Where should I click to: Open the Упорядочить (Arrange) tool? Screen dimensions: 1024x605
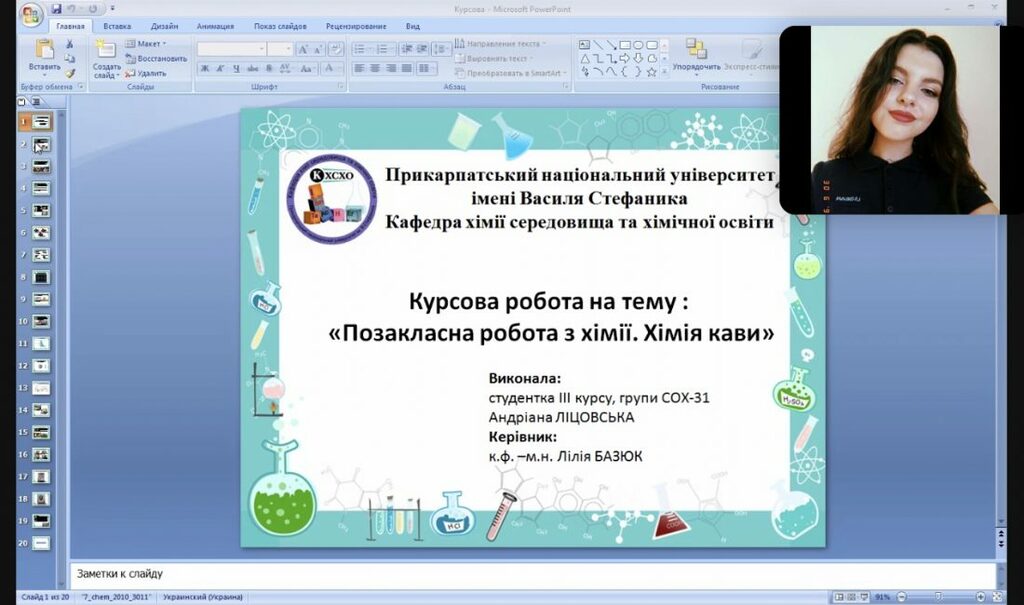(x=696, y=56)
